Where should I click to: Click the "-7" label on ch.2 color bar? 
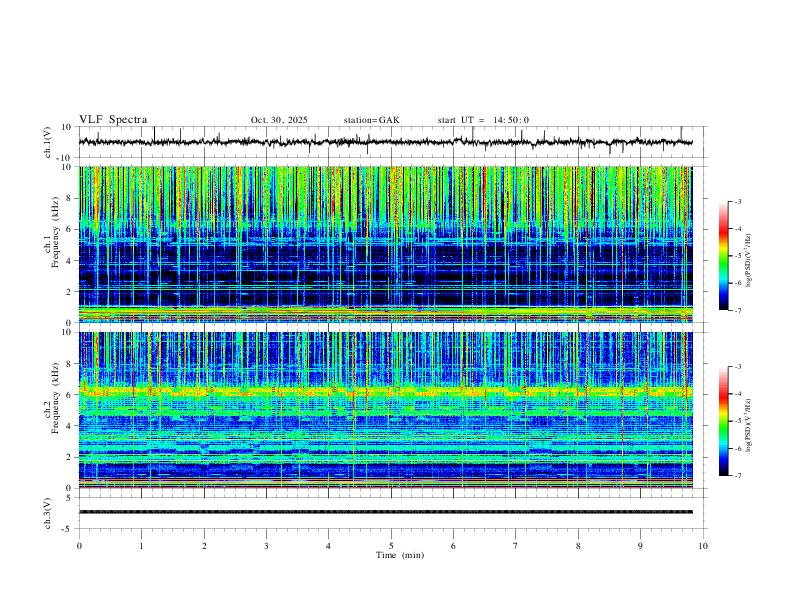point(737,476)
